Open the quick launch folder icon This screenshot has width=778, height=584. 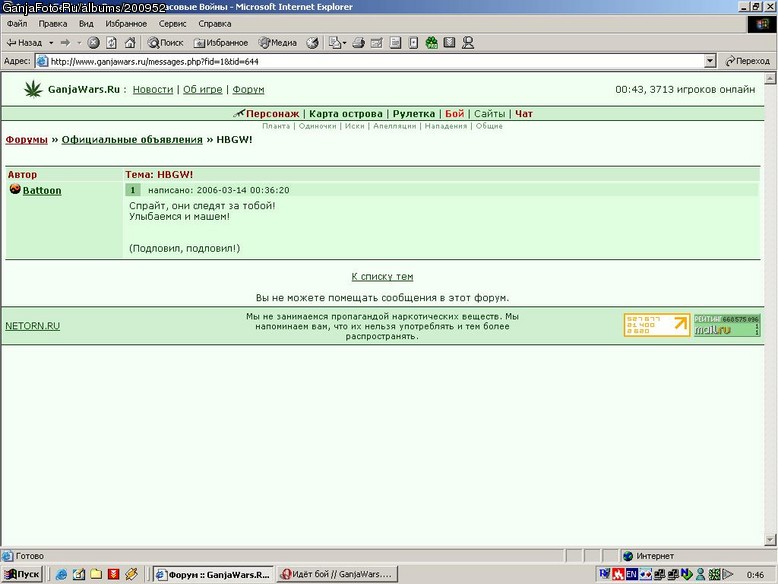[96, 574]
